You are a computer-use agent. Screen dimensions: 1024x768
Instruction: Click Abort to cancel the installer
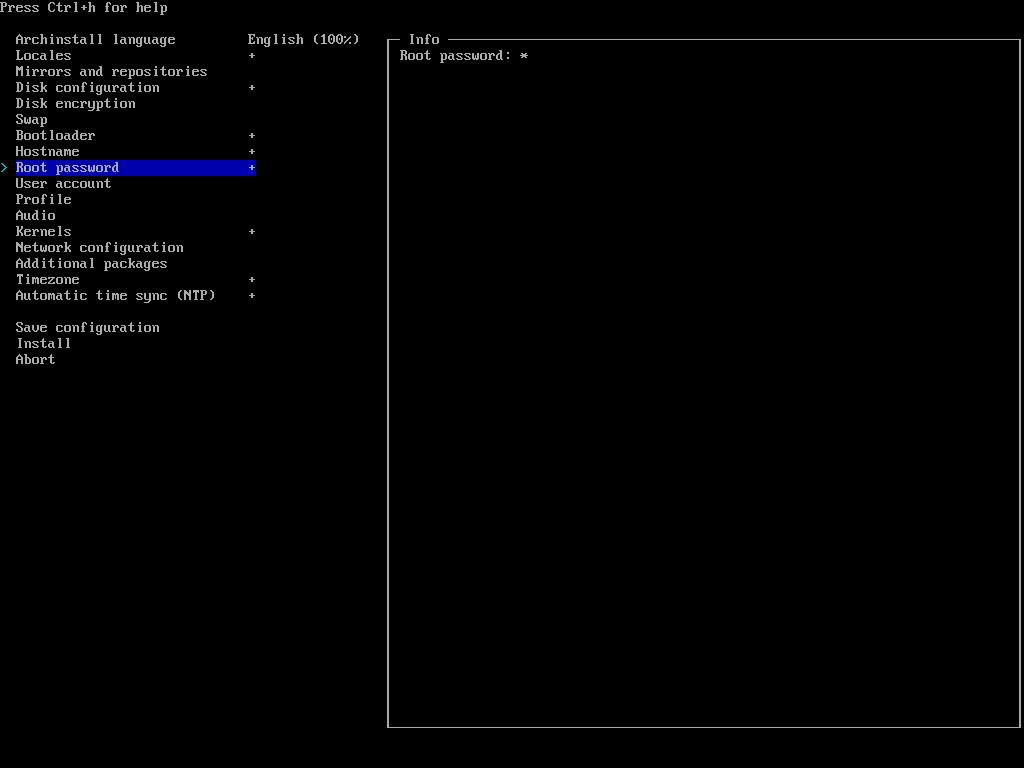click(35, 360)
